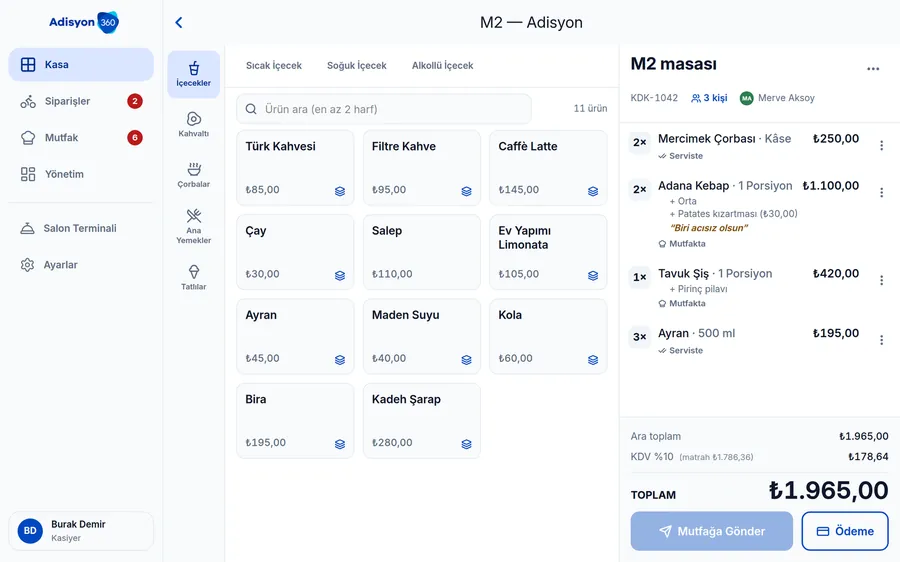Switch to Soğuk İçecek tab
The image size is (900, 562).
tap(356, 65)
